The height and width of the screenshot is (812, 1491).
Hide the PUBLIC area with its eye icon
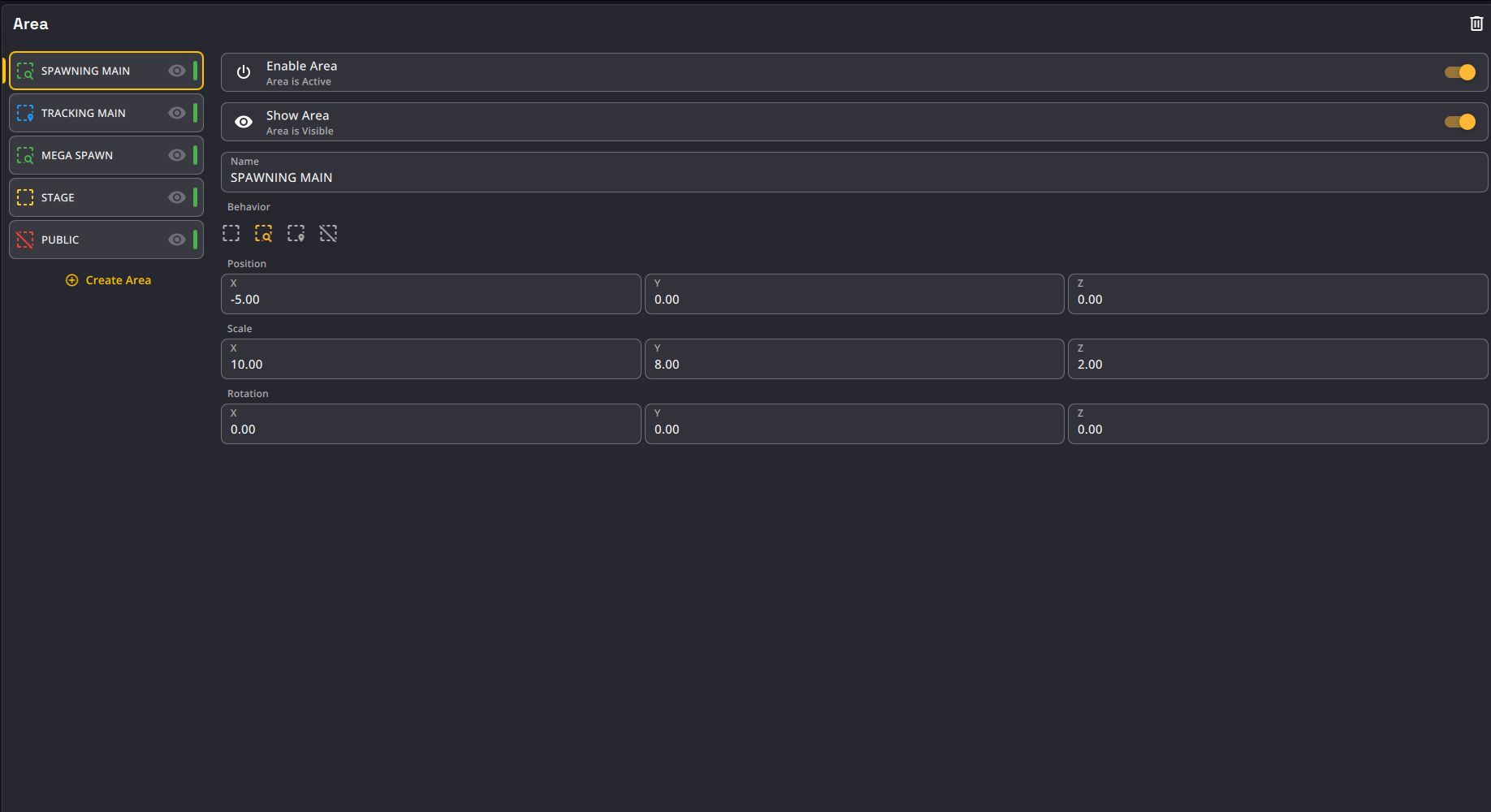(x=176, y=240)
